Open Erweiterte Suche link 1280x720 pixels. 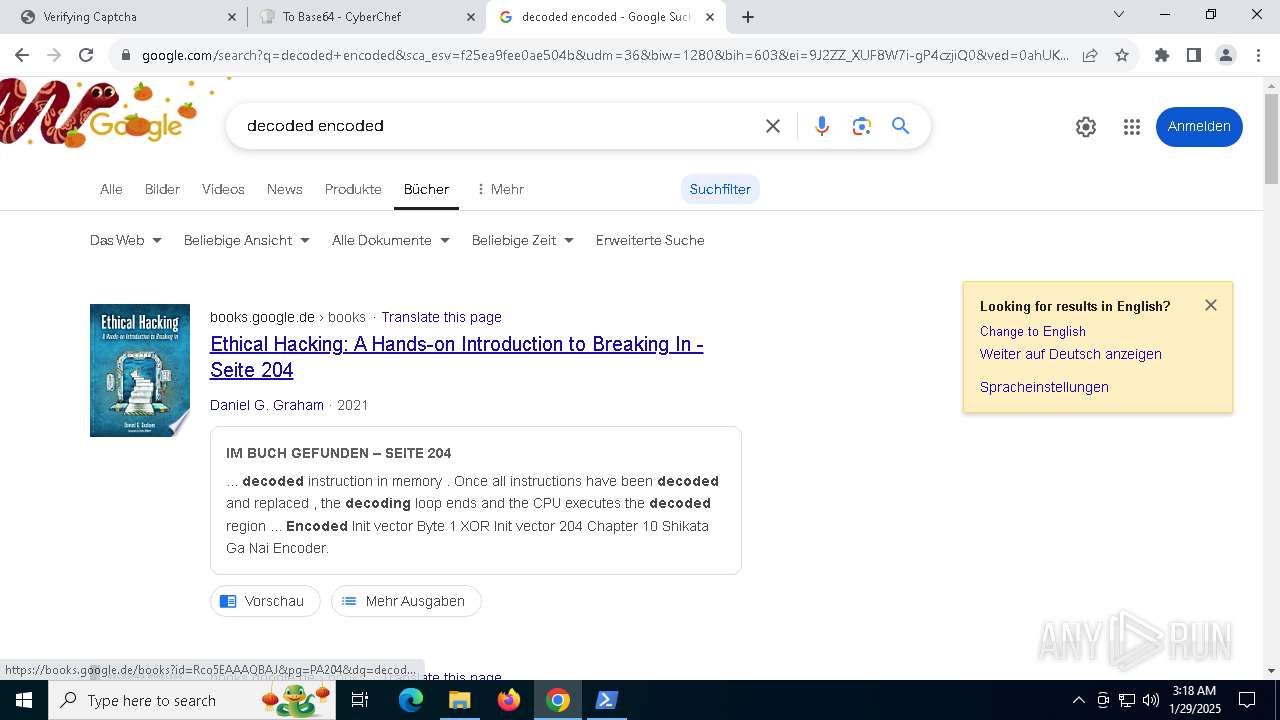[x=650, y=240]
